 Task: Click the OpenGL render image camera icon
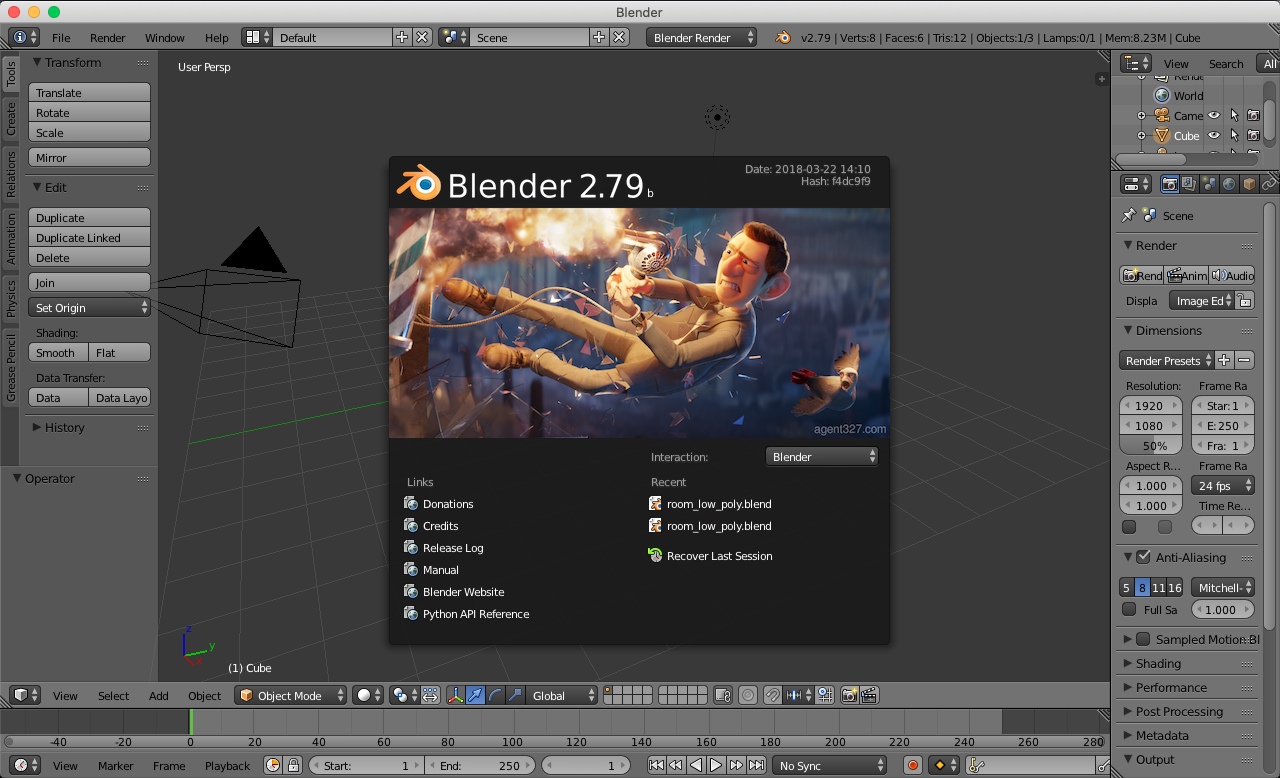[x=850, y=695]
